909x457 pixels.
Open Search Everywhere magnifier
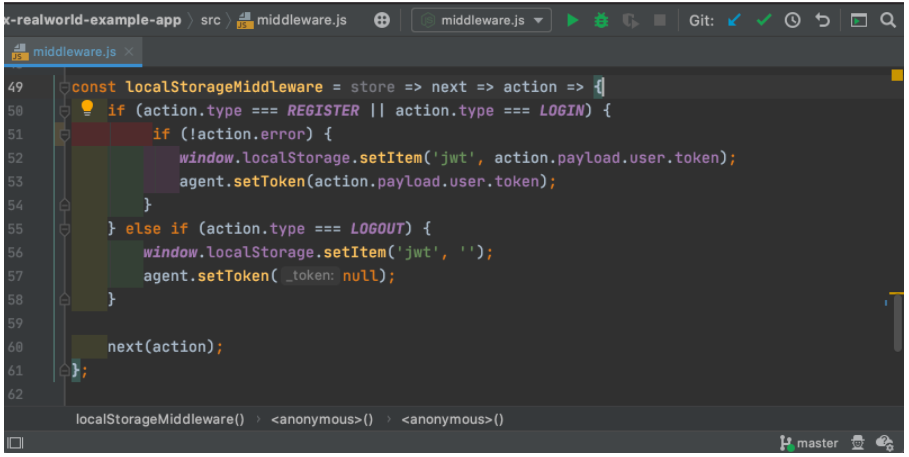pos(888,20)
